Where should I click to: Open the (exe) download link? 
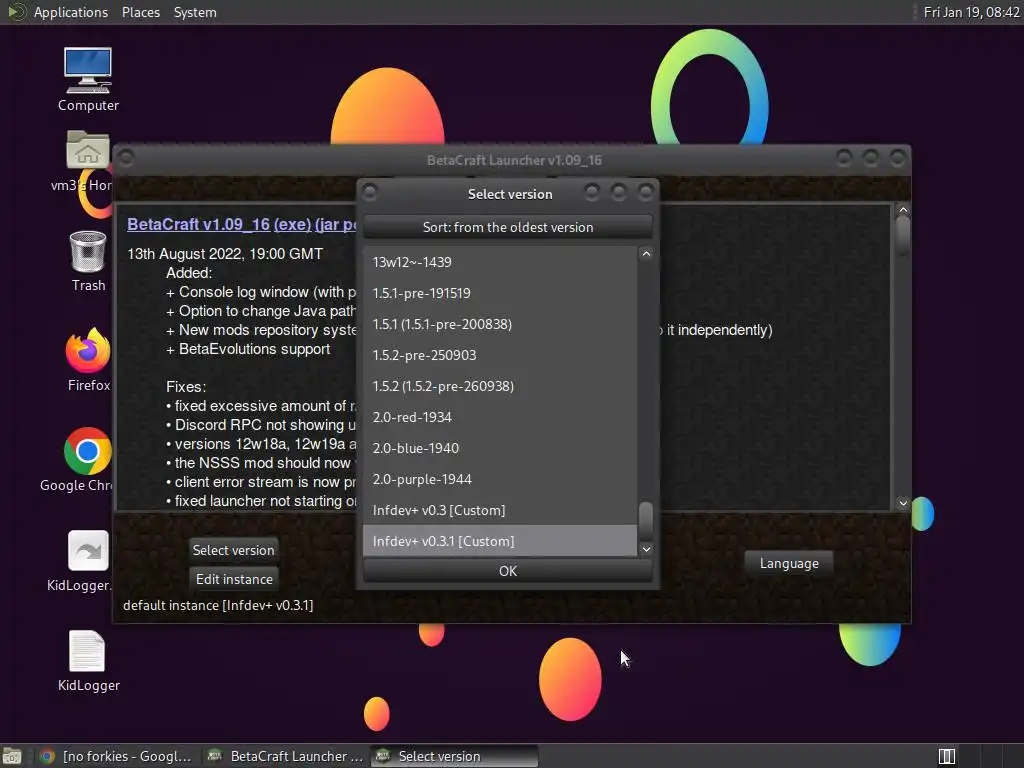pyautogui.click(x=293, y=224)
